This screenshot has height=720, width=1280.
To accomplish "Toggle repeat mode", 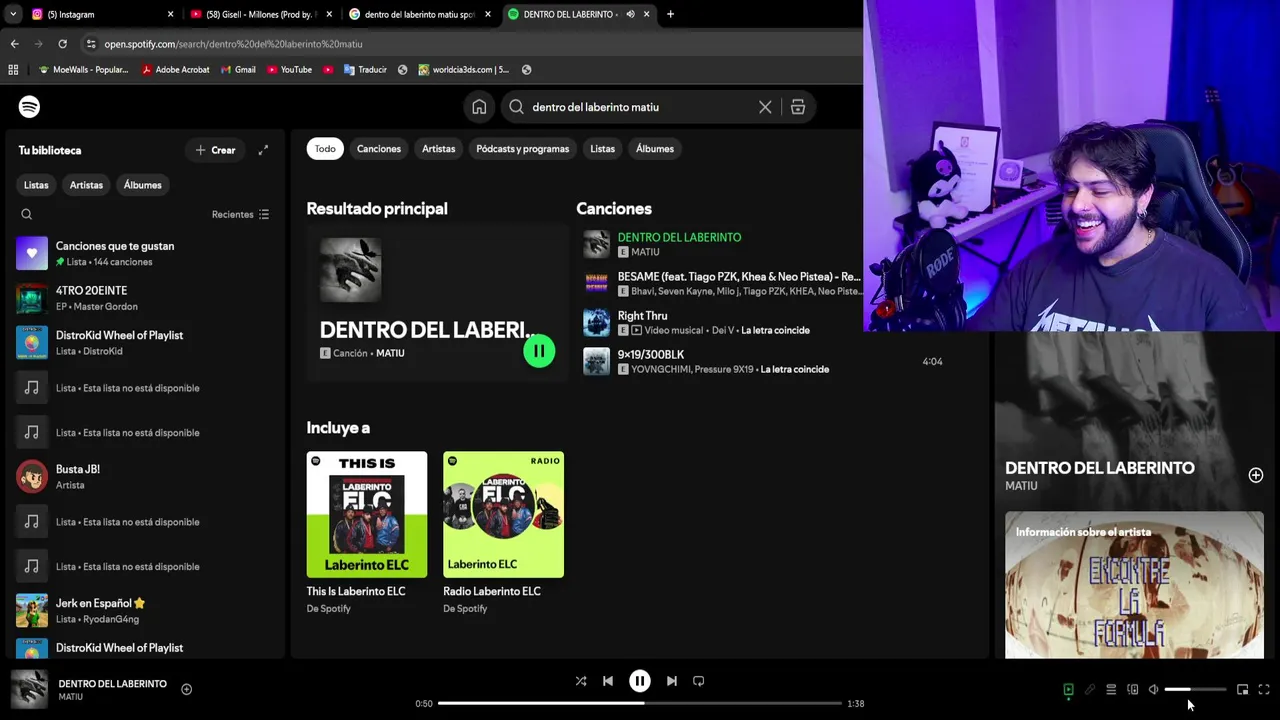I will [x=699, y=681].
